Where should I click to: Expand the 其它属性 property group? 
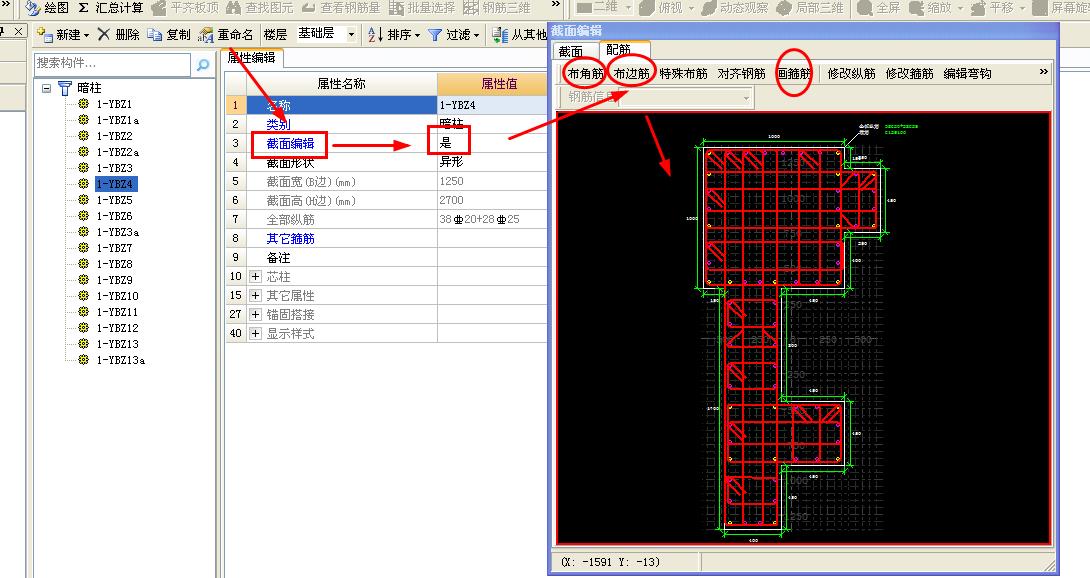pyautogui.click(x=255, y=295)
